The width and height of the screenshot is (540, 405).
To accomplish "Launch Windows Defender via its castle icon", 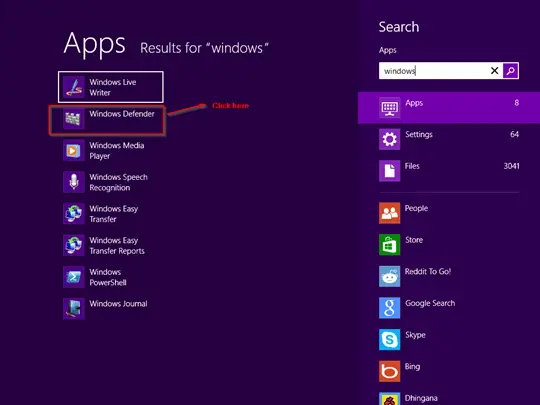I will 74,119.
